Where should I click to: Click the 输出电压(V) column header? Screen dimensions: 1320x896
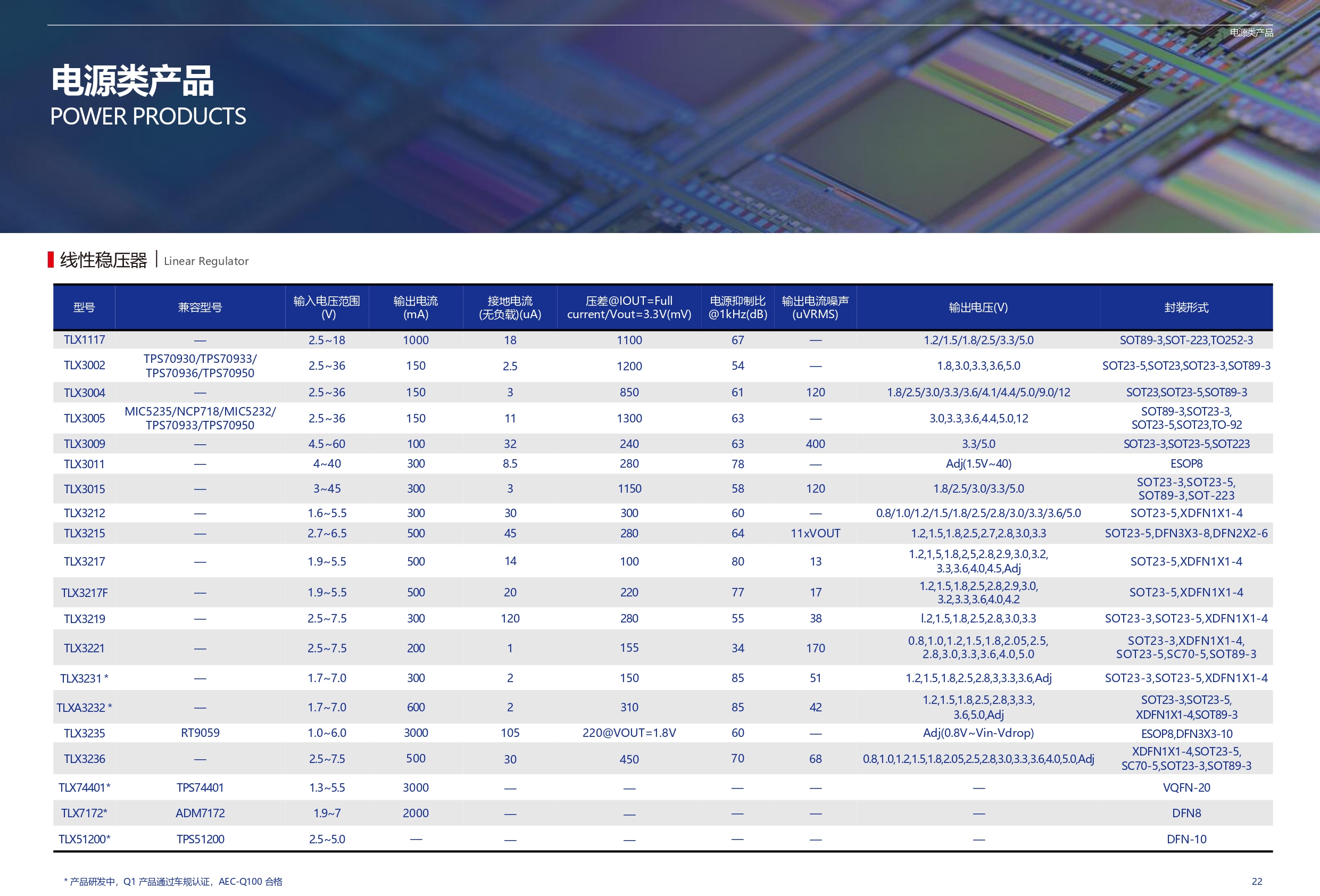pos(978,308)
